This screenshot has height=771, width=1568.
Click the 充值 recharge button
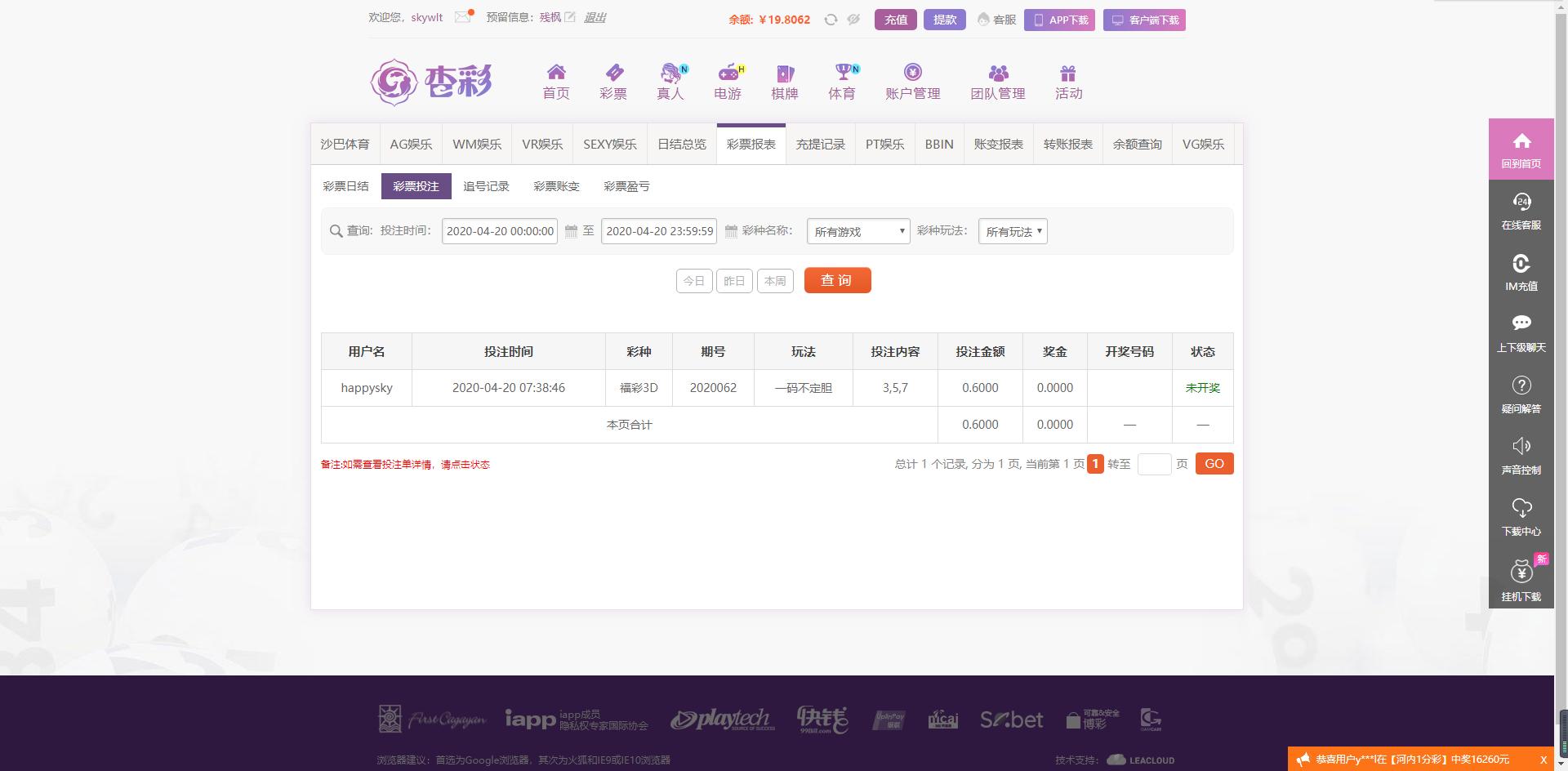896,20
